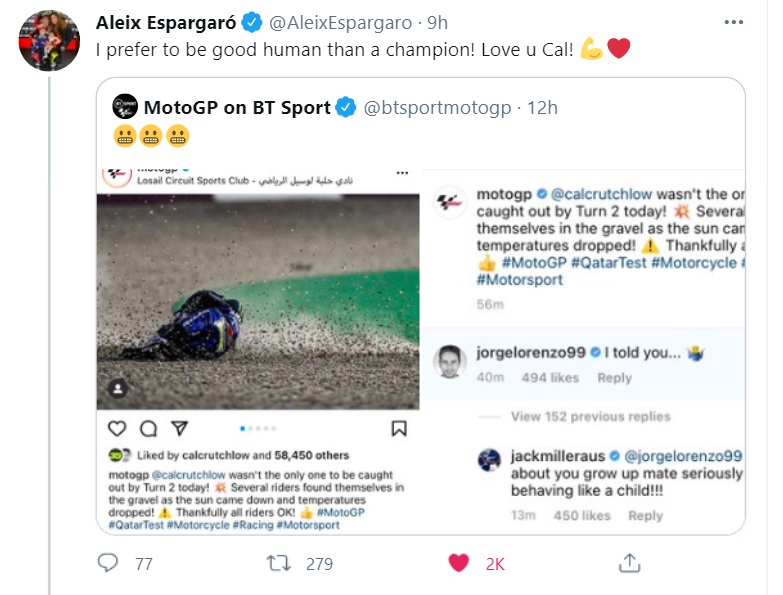
Task: Open the embedded crash photo image
Action: [258, 302]
